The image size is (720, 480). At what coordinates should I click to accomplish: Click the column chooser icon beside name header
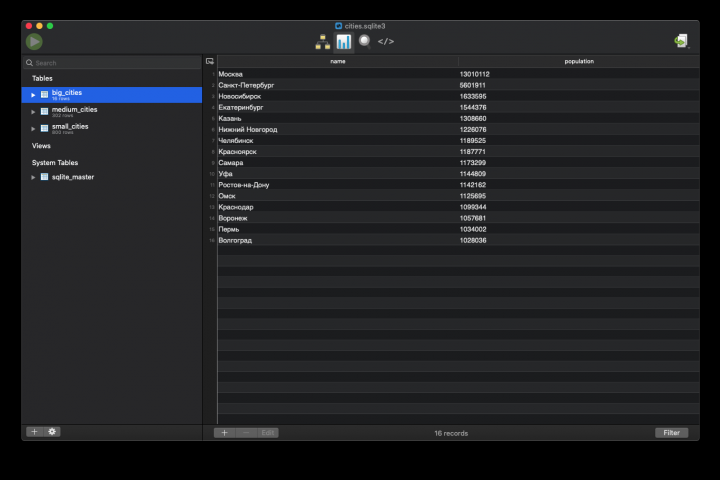tap(210, 61)
